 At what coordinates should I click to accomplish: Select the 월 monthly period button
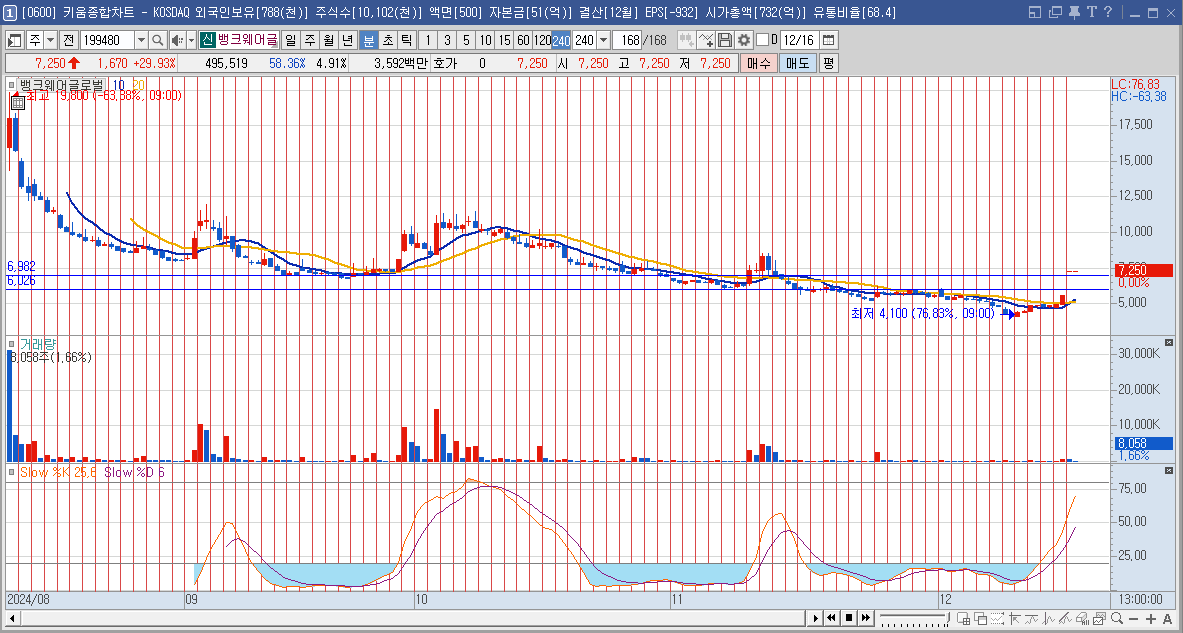pos(328,40)
